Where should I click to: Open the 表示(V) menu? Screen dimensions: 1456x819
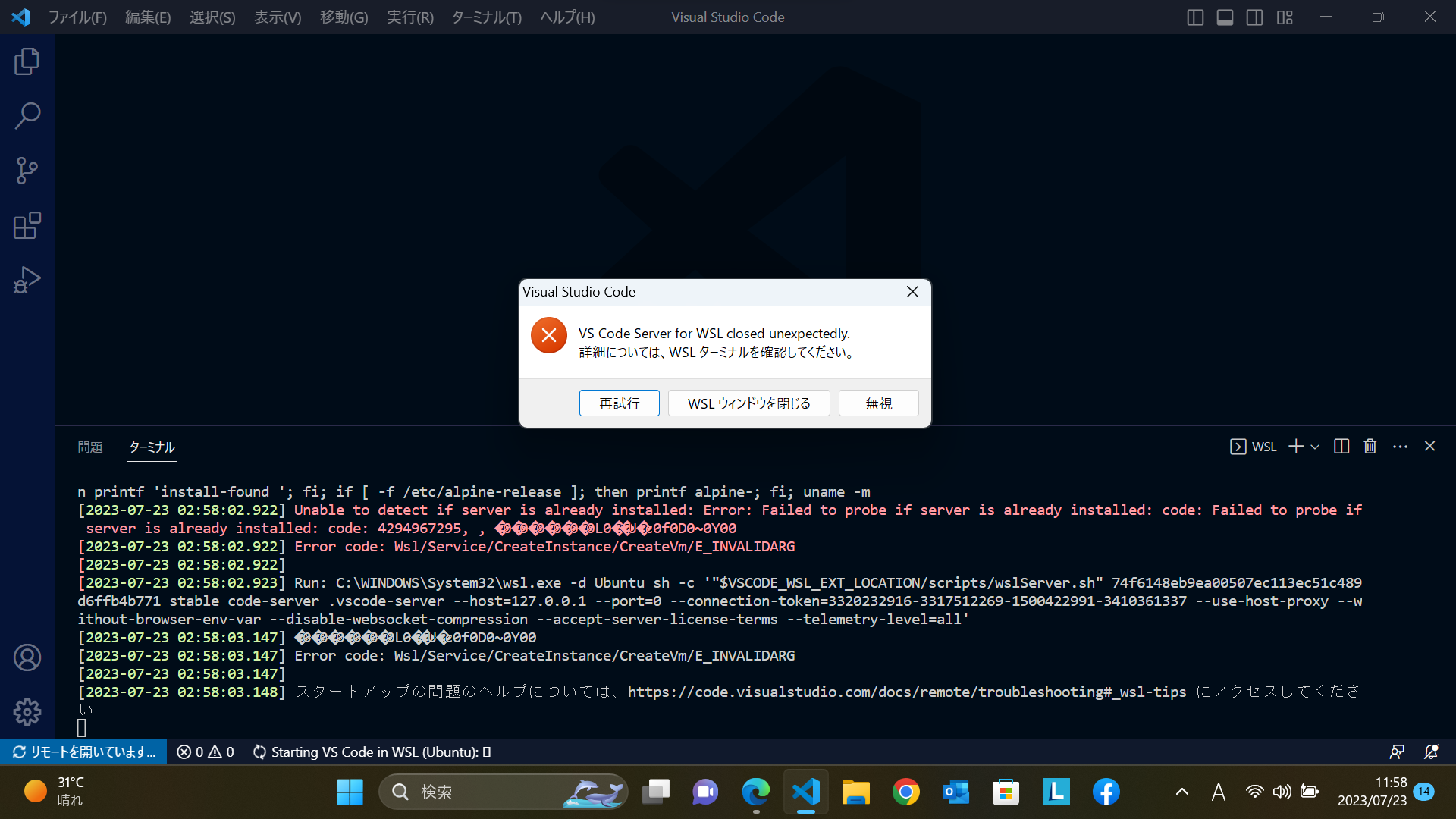[x=278, y=17]
